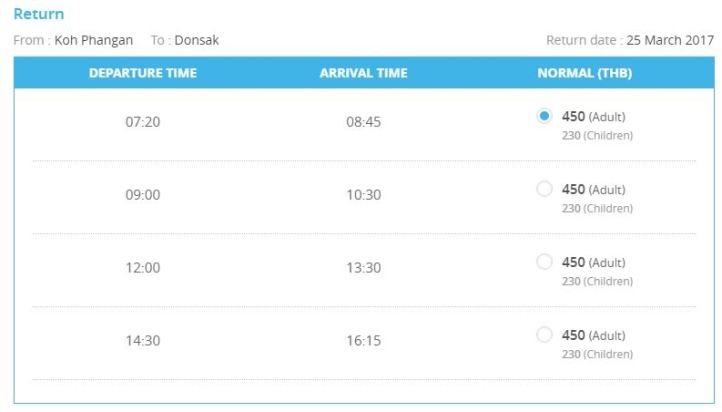Click the Return section heading
This screenshot has height=412, width=722.
pyautogui.click(x=39, y=15)
